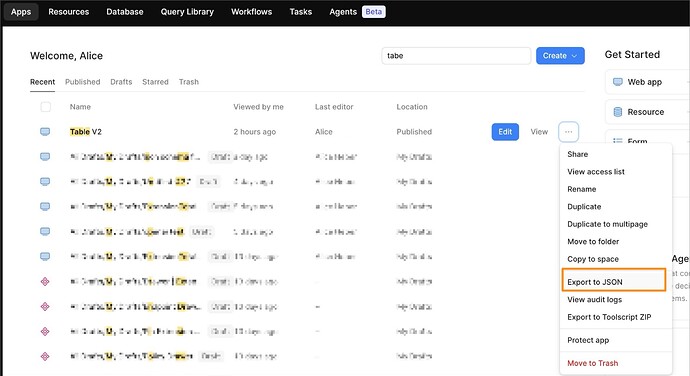This screenshot has width=690, height=376.
Task: Click the Resource card under Get Started
Action: pyautogui.click(x=647, y=112)
